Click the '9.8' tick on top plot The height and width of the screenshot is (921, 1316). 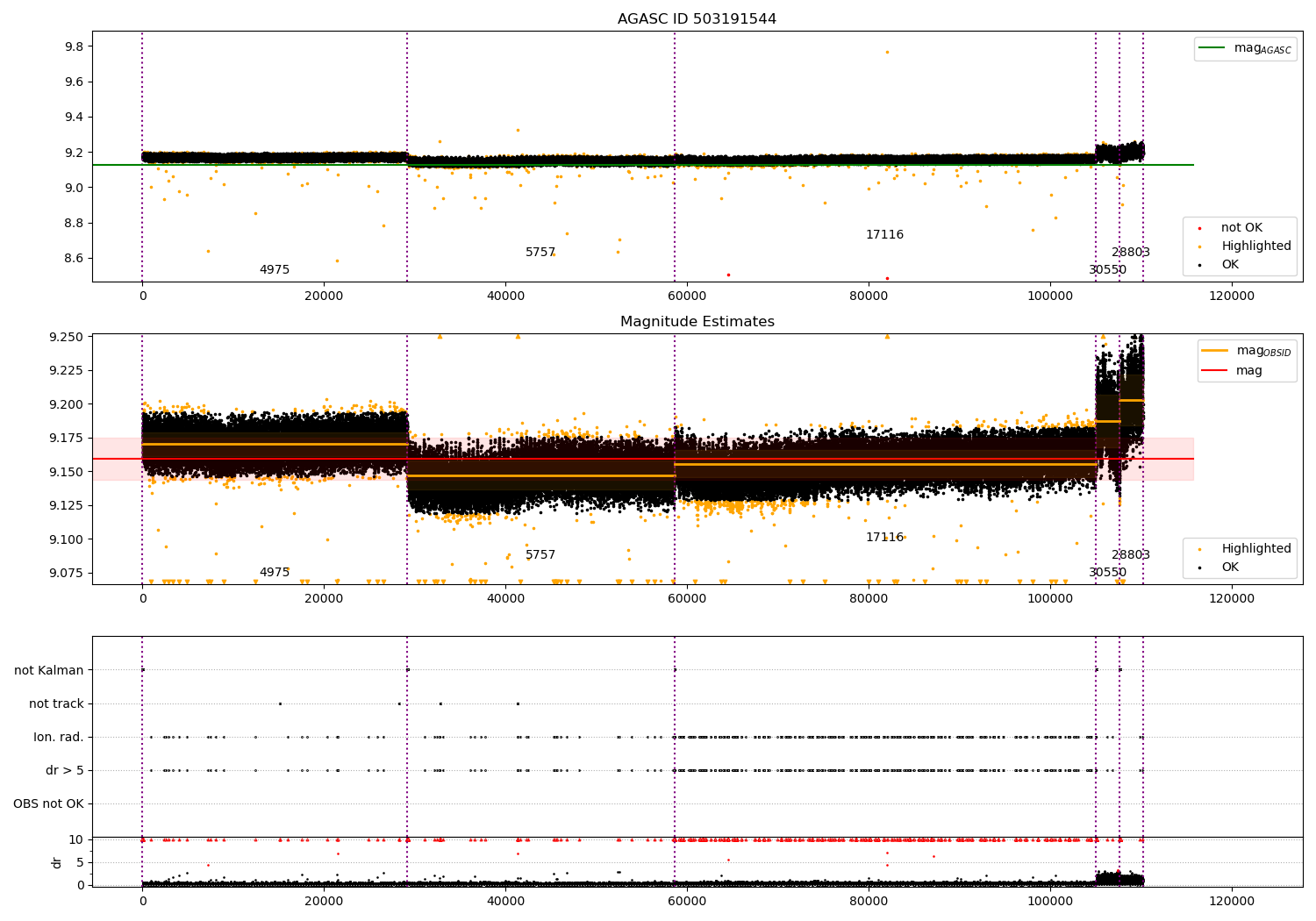[74, 46]
